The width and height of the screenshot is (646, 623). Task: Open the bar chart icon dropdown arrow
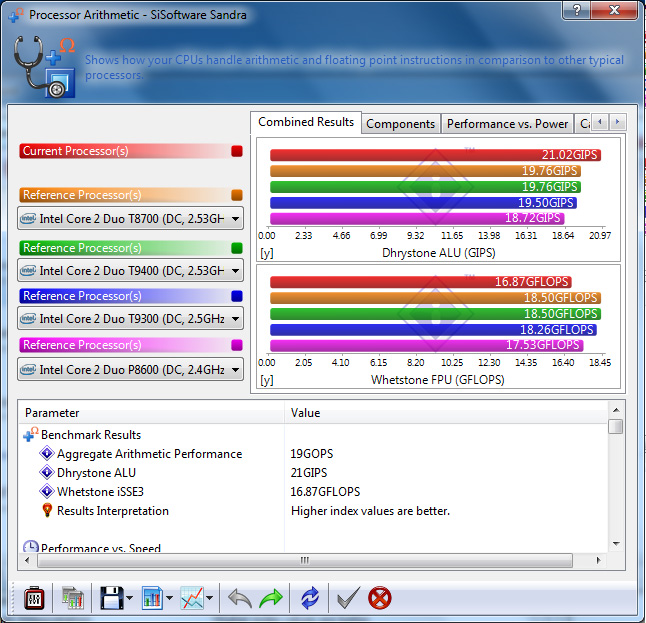(x=169, y=598)
